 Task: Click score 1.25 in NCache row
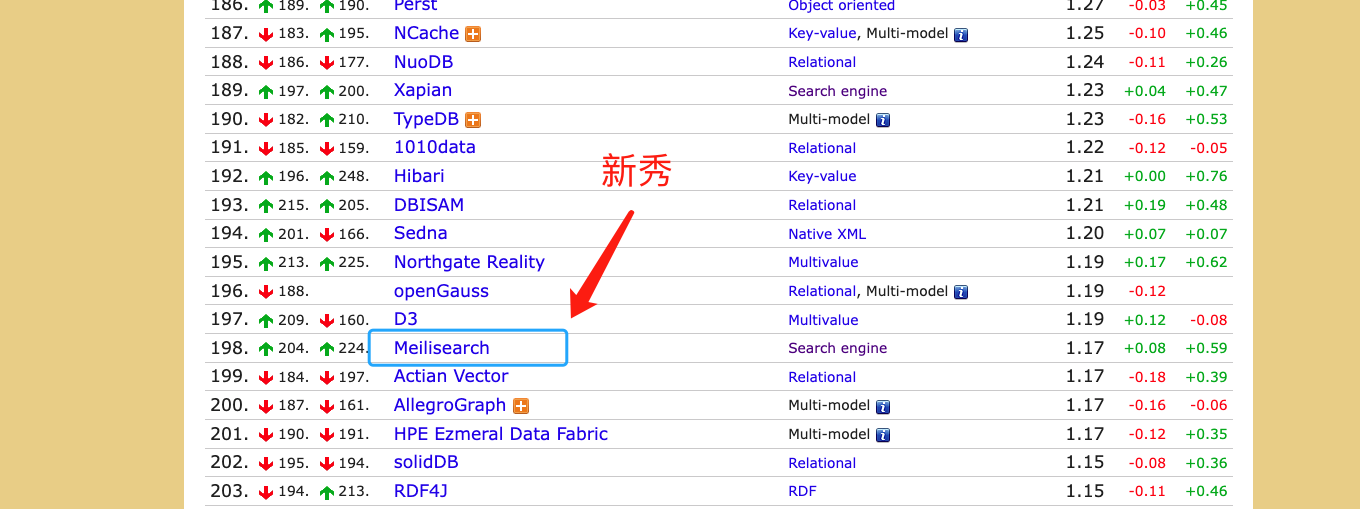(x=1085, y=33)
